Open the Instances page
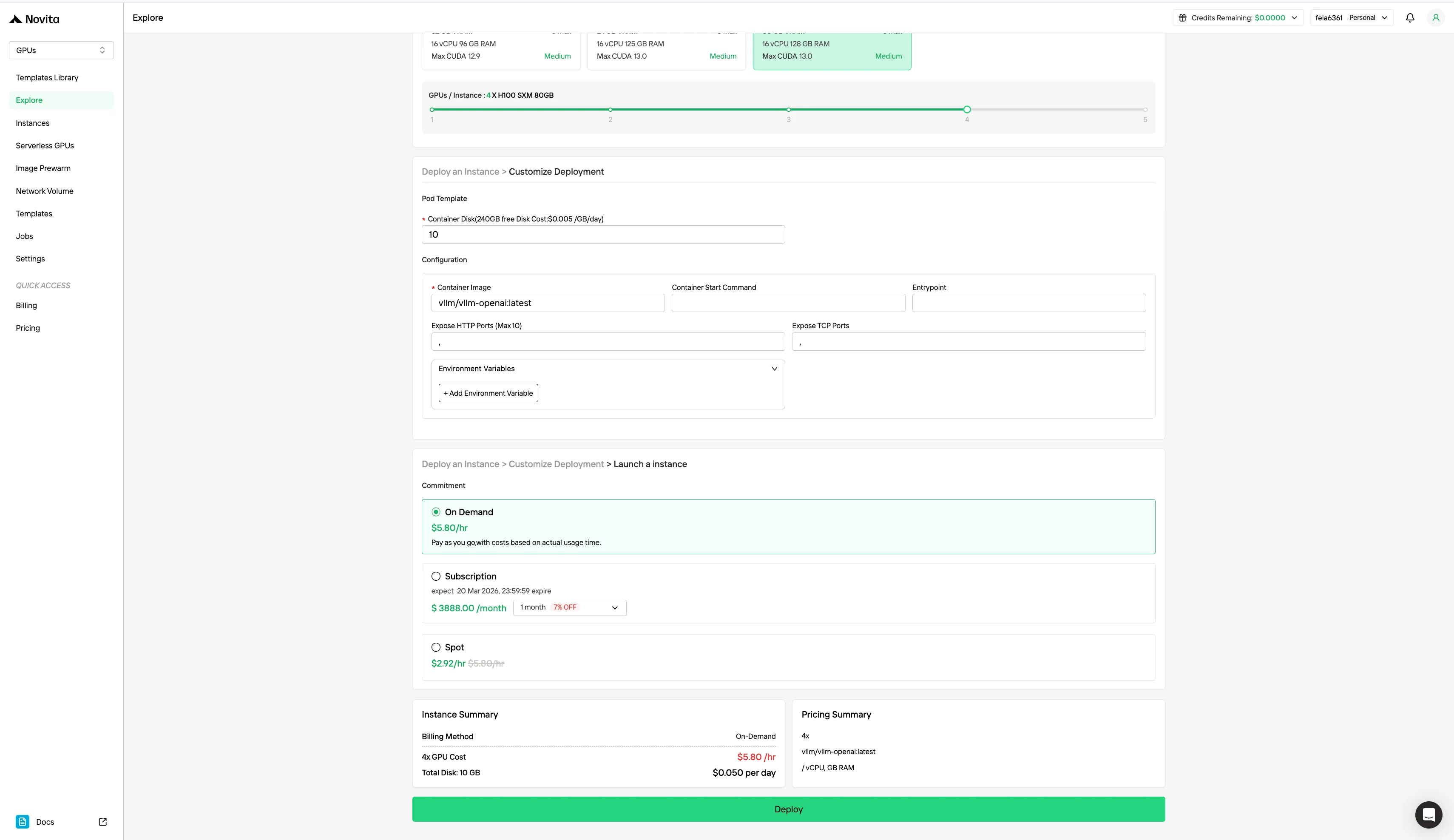Screen dimensions: 1454x840 point(32,123)
